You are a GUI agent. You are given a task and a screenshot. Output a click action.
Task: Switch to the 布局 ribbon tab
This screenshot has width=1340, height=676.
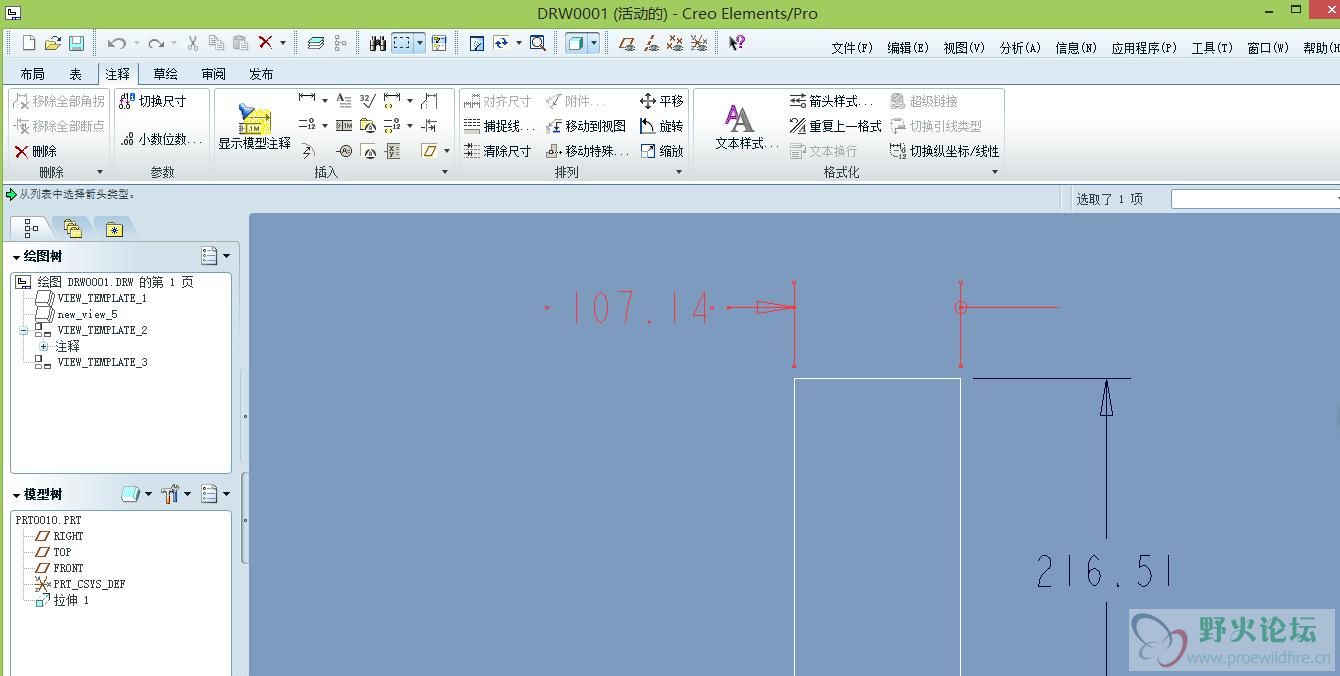[33, 74]
